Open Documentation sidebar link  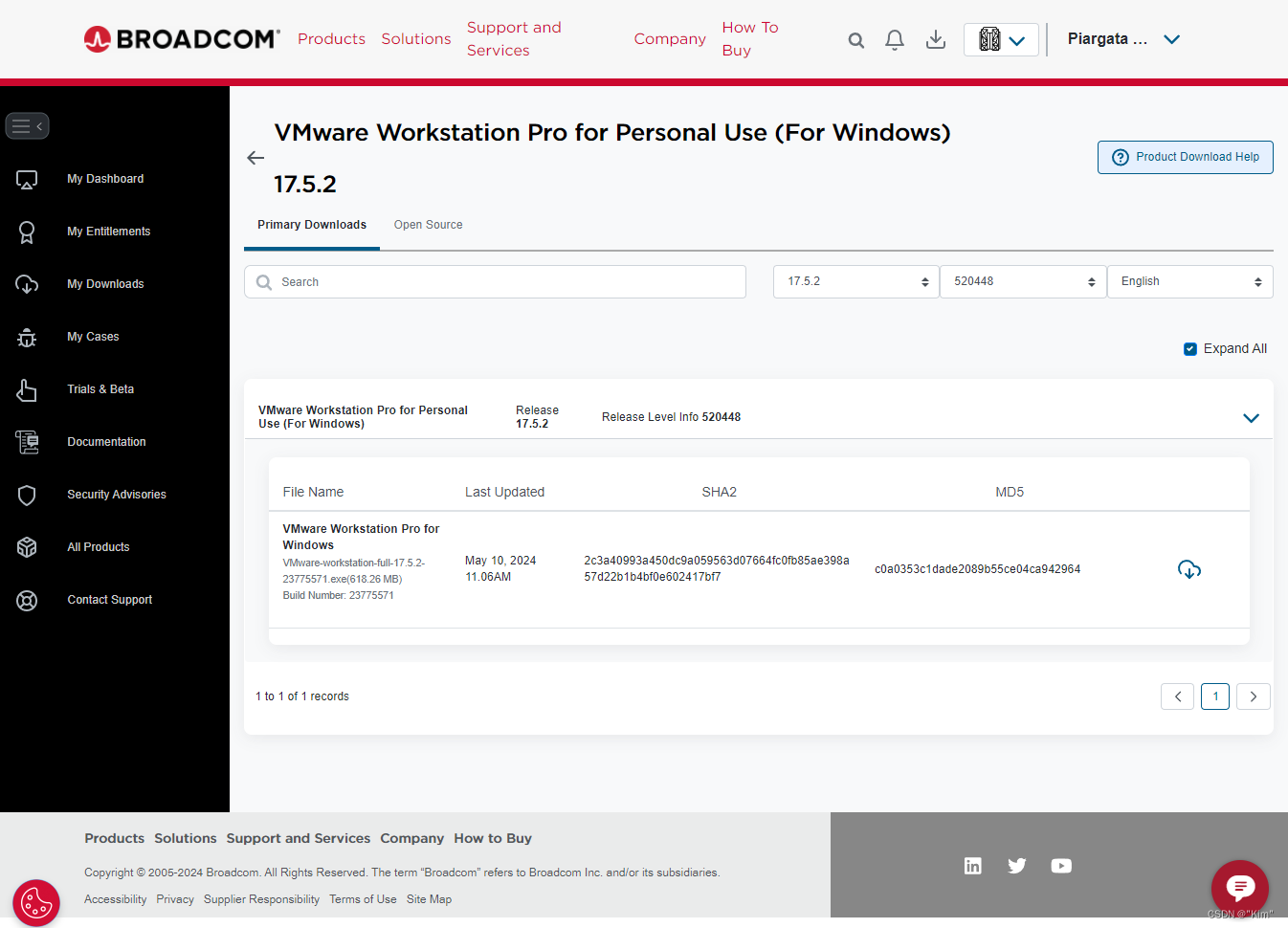(106, 442)
